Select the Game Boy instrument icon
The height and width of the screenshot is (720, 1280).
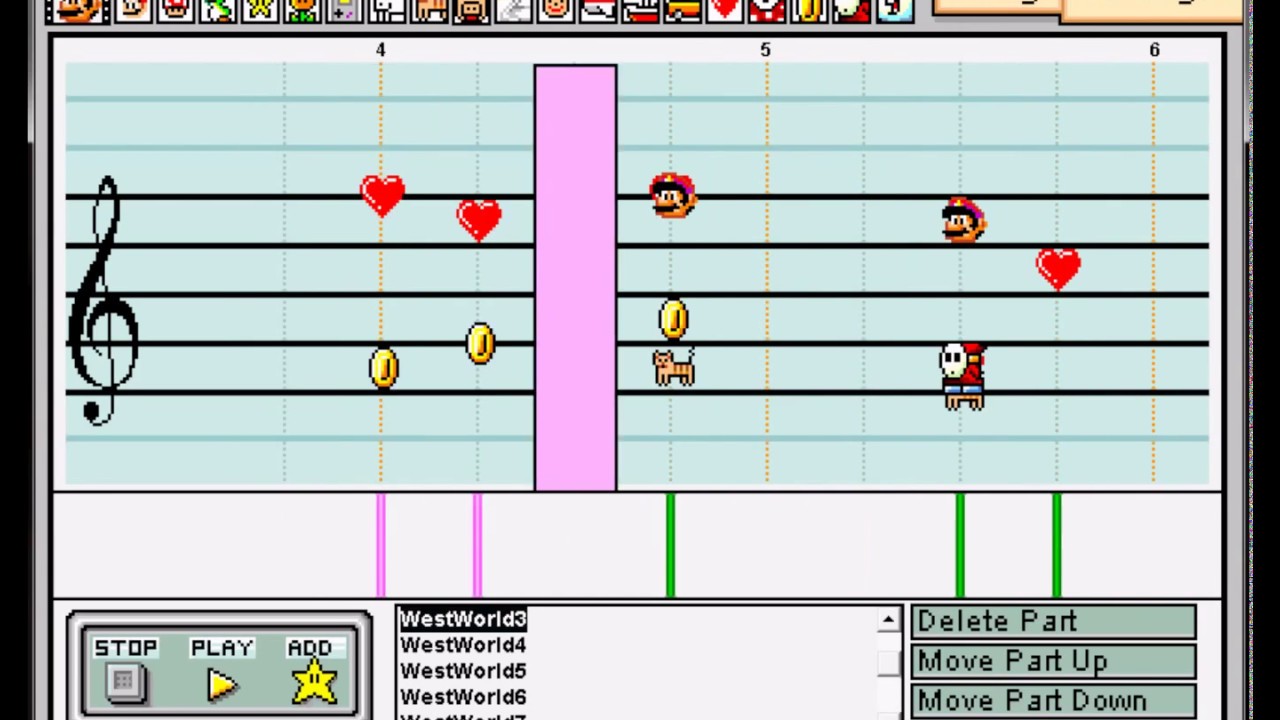point(344,10)
